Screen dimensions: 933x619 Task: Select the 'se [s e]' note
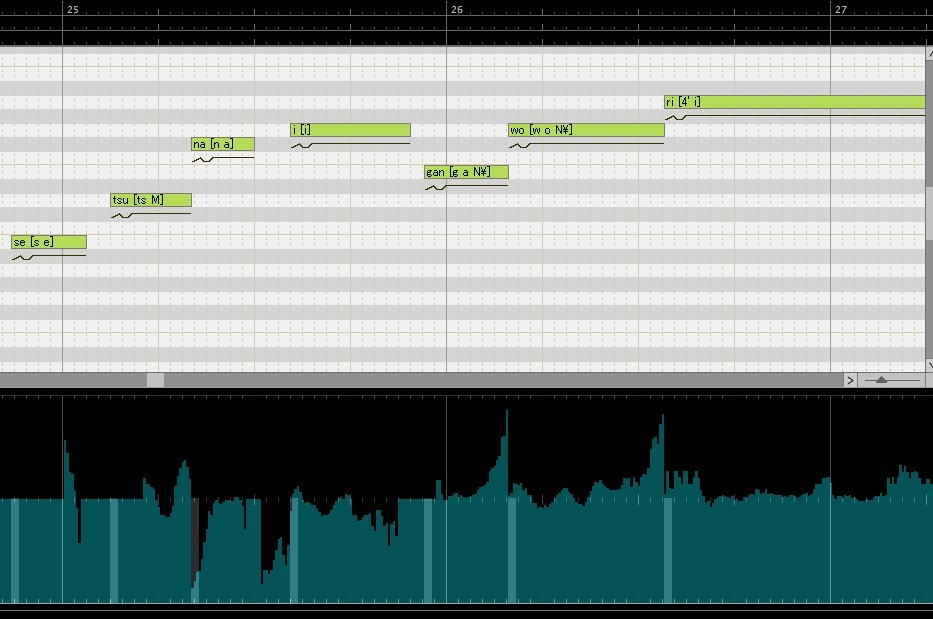coord(49,242)
